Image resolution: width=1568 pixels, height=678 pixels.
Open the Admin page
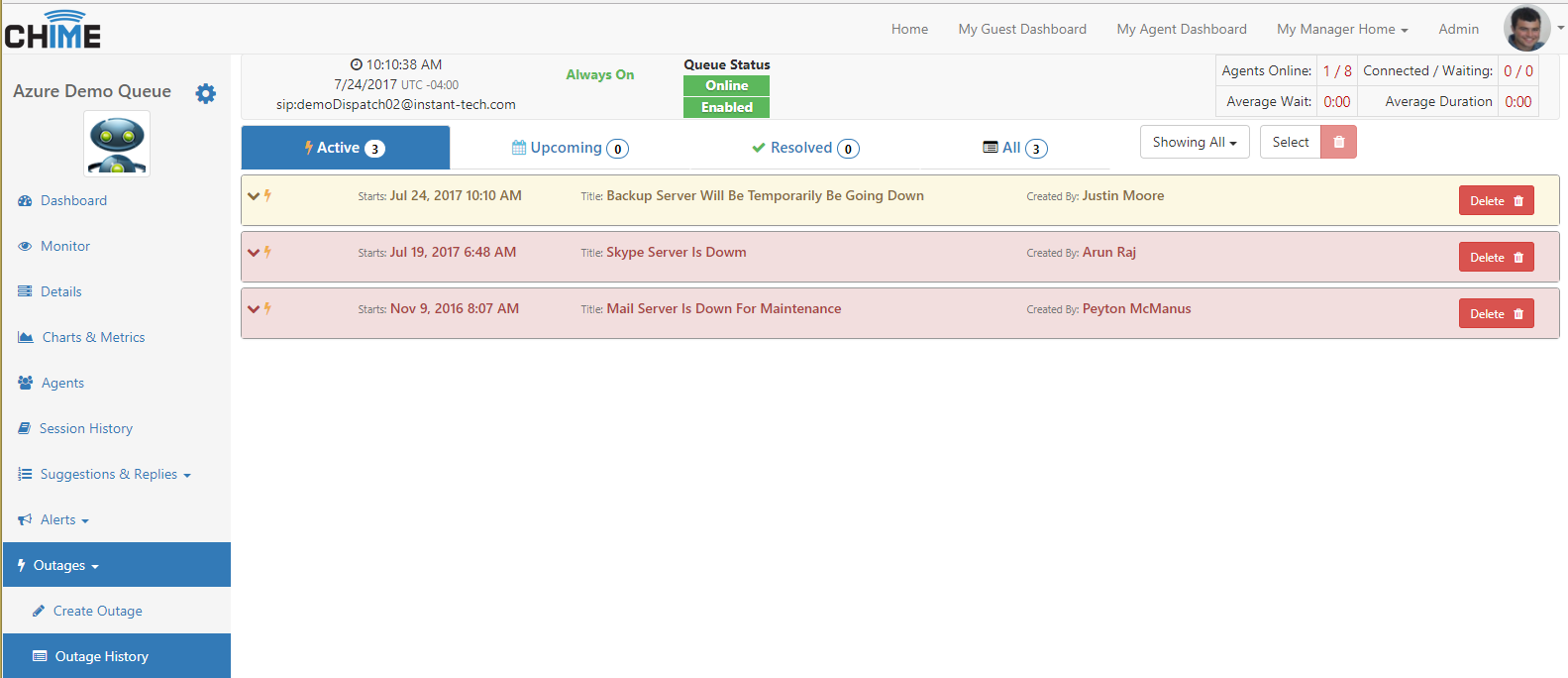1459,29
